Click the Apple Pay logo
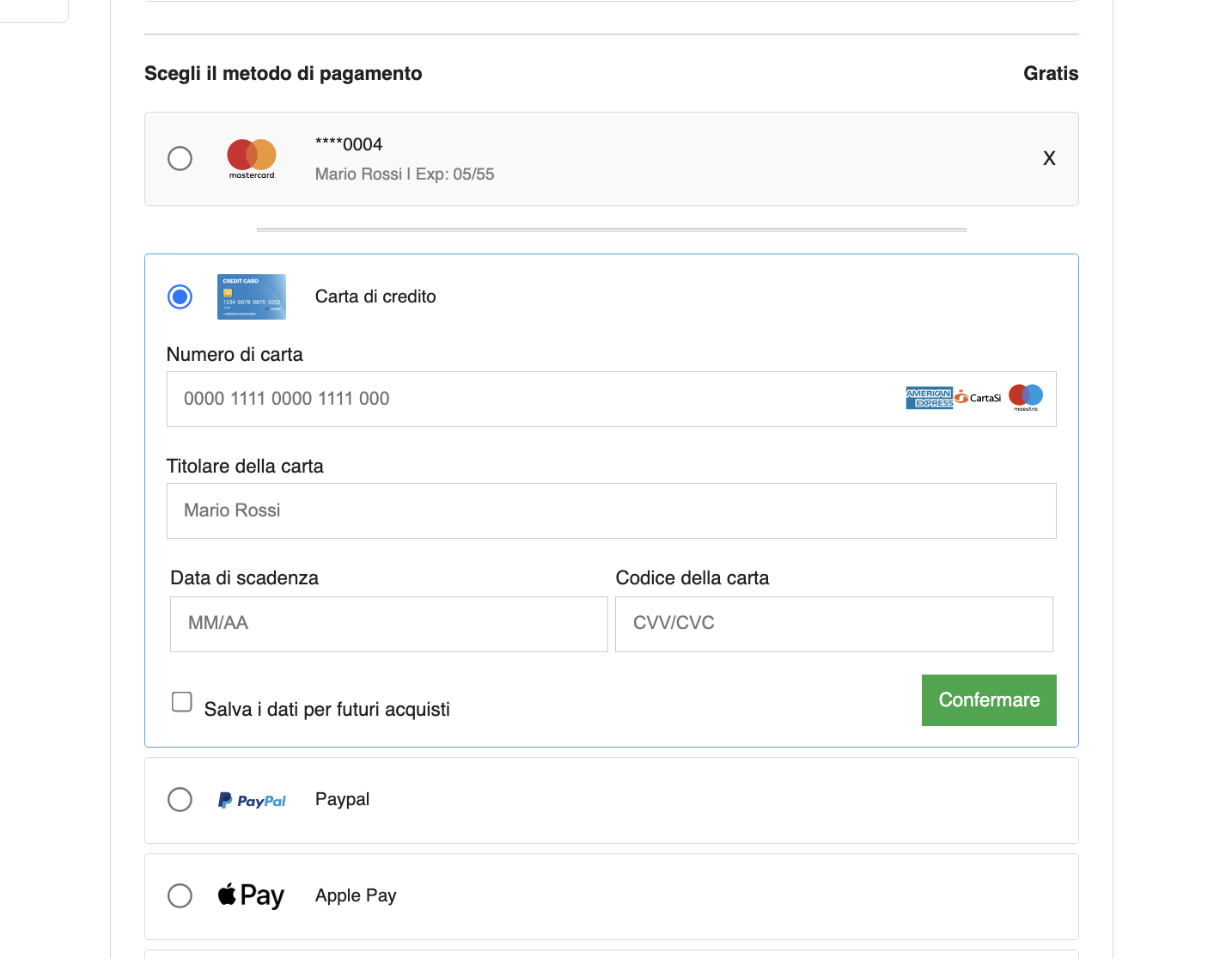This screenshot has height=959, width=1232. click(x=251, y=895)
